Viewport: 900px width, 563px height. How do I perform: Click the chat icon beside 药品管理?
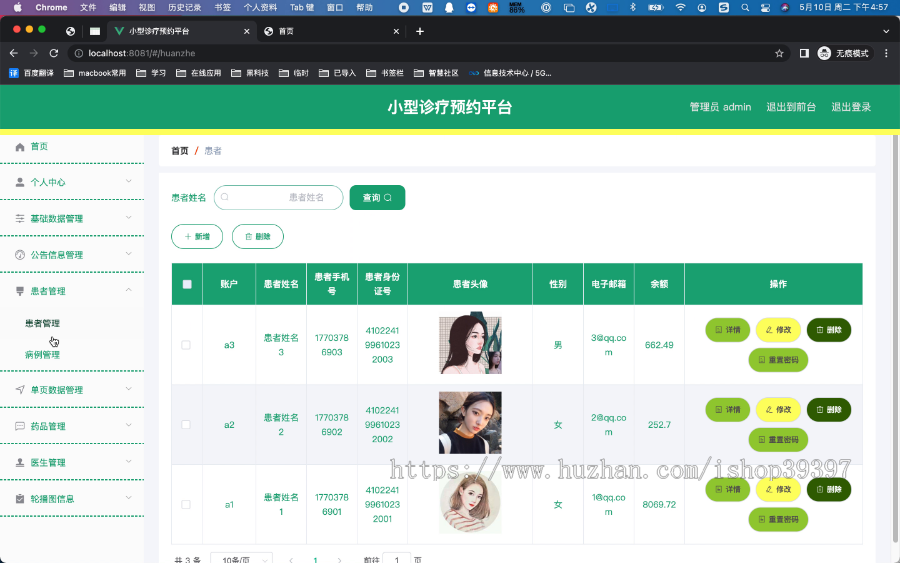20,426
